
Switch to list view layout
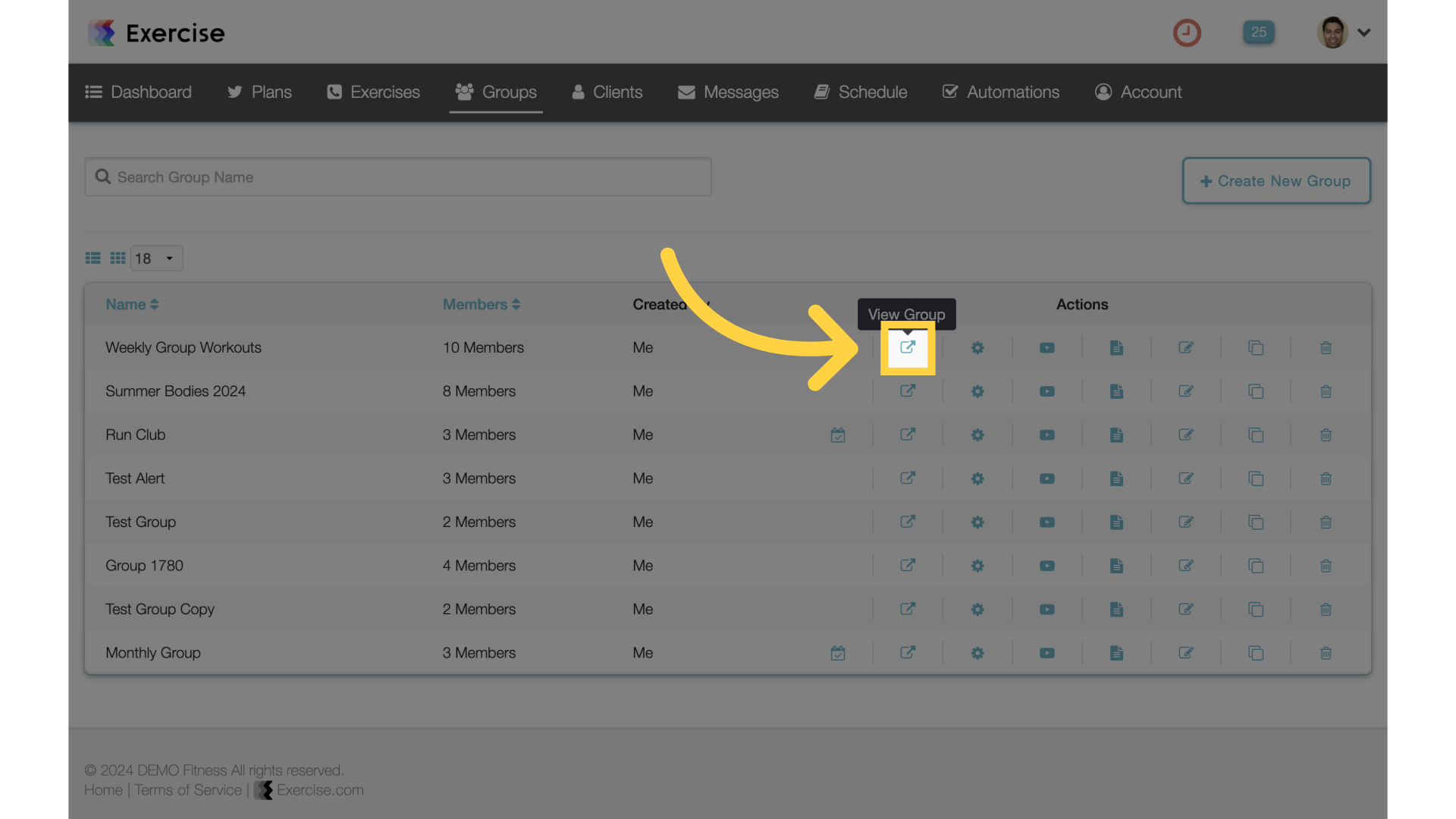(x=93, y=259)
